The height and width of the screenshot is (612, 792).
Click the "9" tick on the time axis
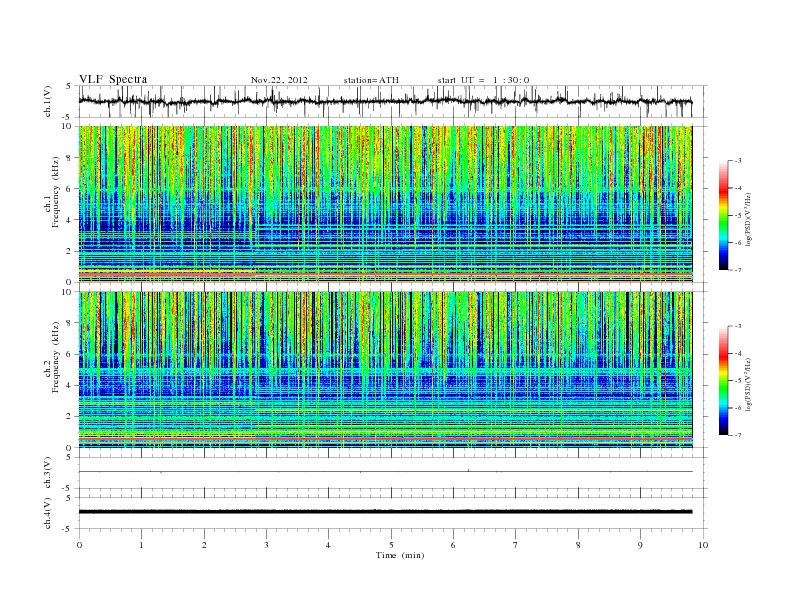[640, 545]
